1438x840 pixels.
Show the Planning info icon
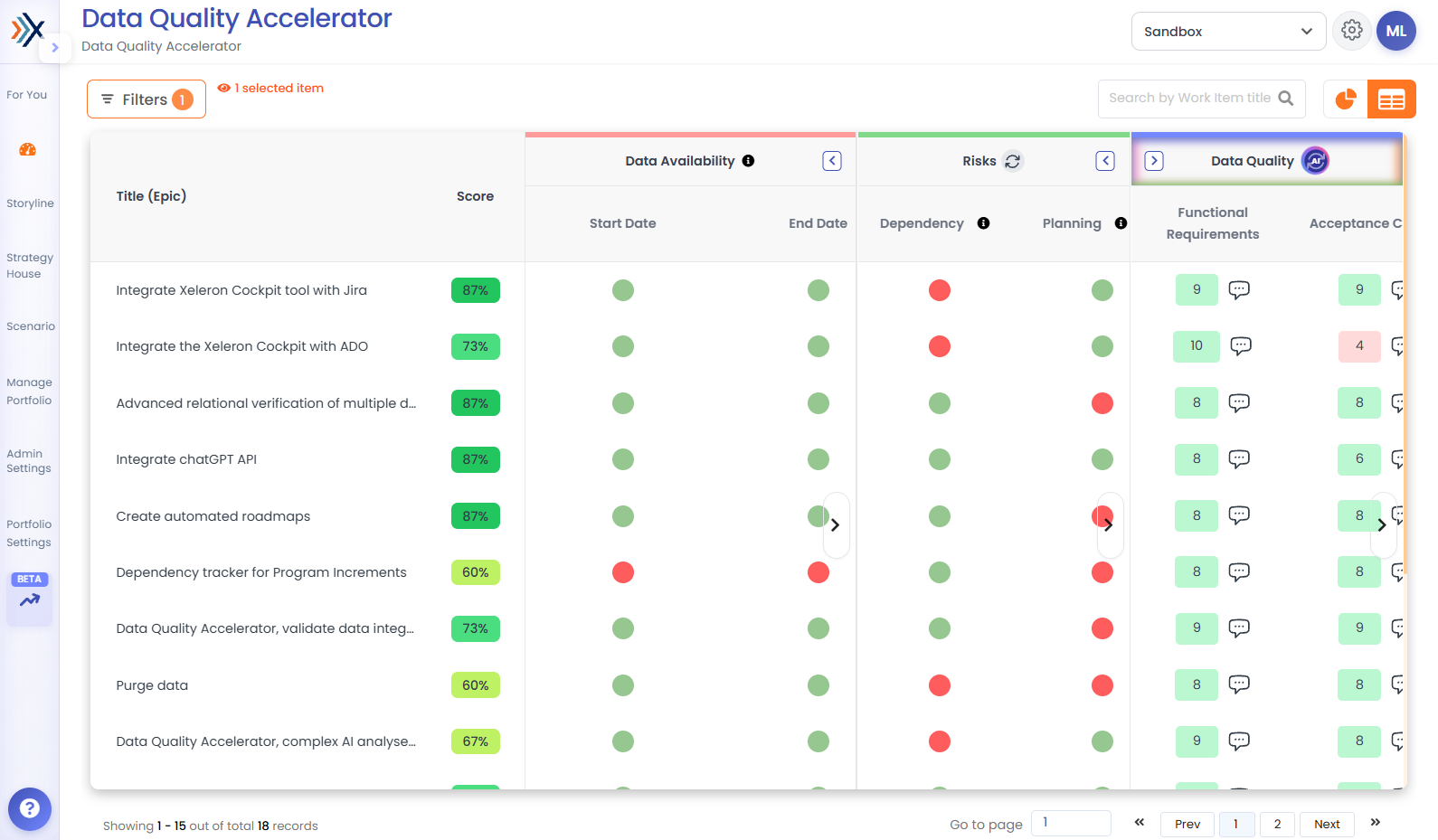coord(1121,223)
